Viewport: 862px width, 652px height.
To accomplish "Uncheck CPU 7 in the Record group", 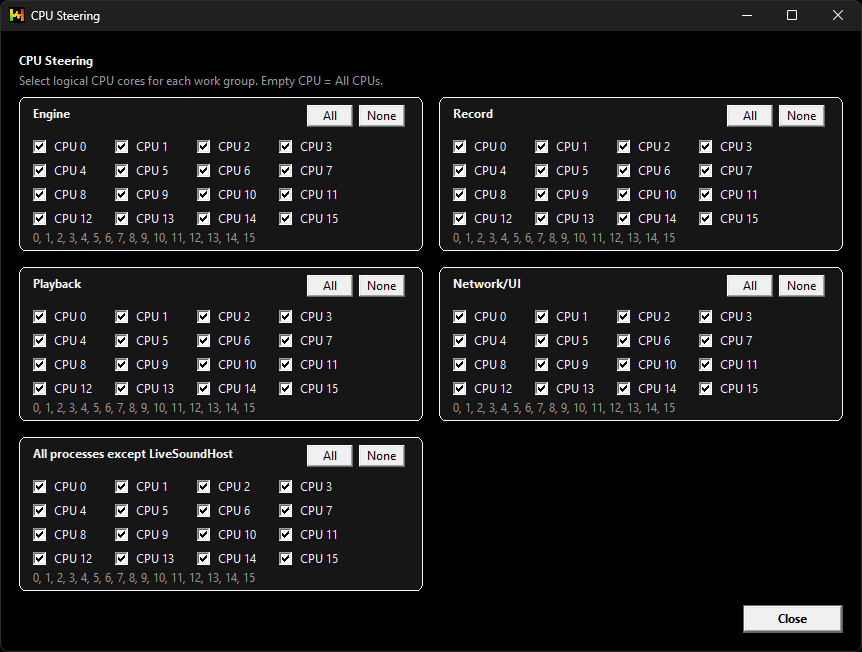I will pyautogui.click(x=705, y=171).
